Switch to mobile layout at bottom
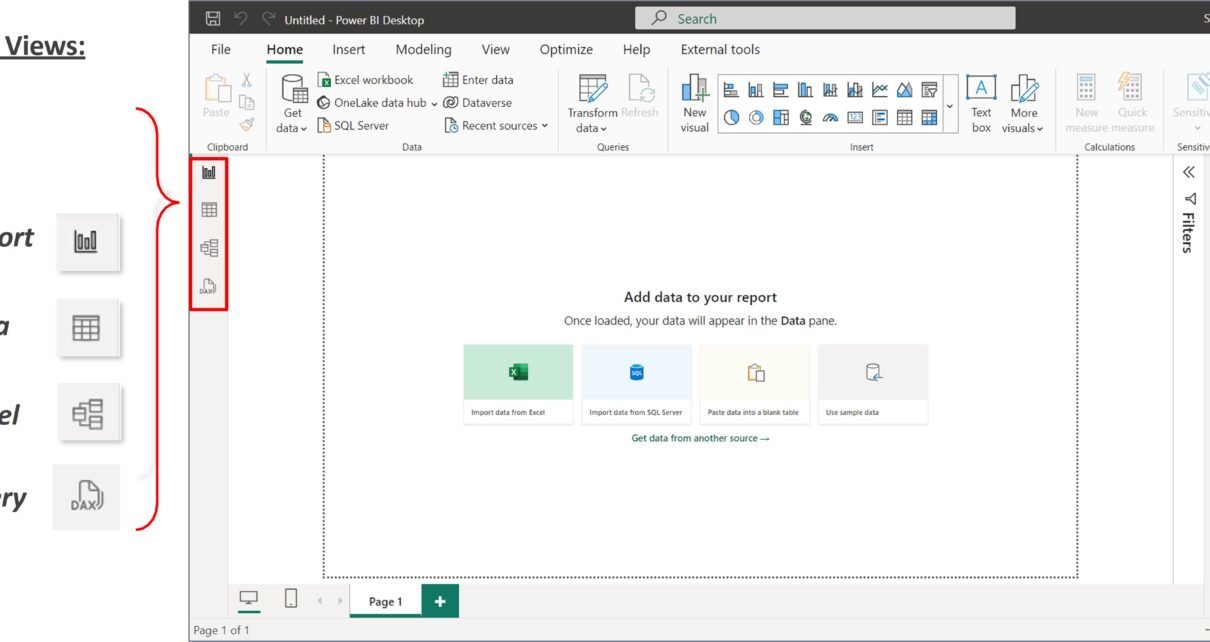The height and width of the screenshot is (642, 1210). click(x=291, y=599)
